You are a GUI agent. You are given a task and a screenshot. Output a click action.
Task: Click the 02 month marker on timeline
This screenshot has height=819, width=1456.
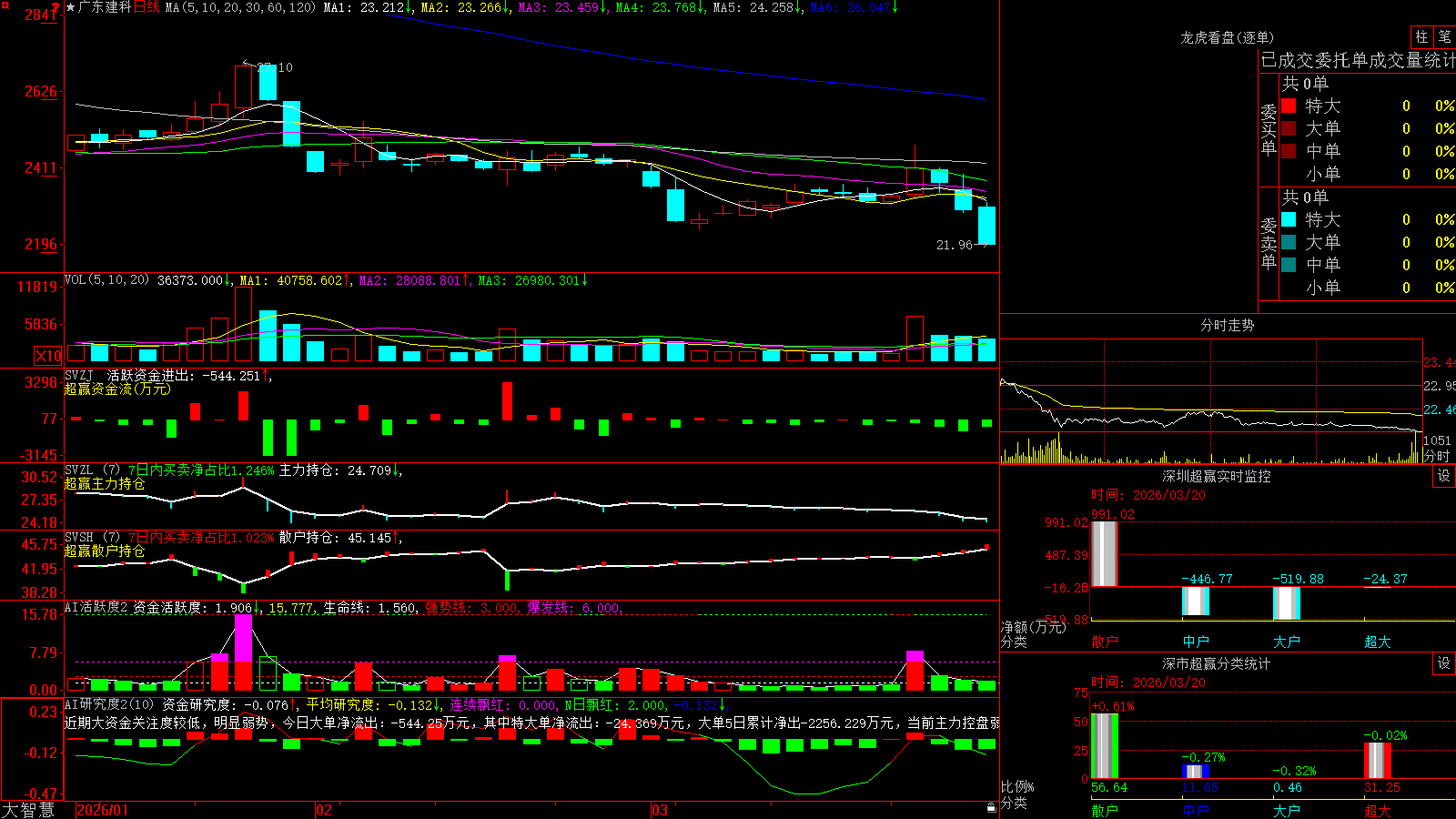coord(324,810)
